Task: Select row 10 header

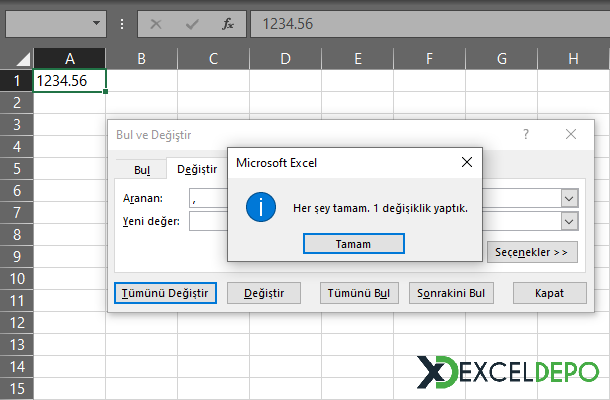Action: (17, 279)
